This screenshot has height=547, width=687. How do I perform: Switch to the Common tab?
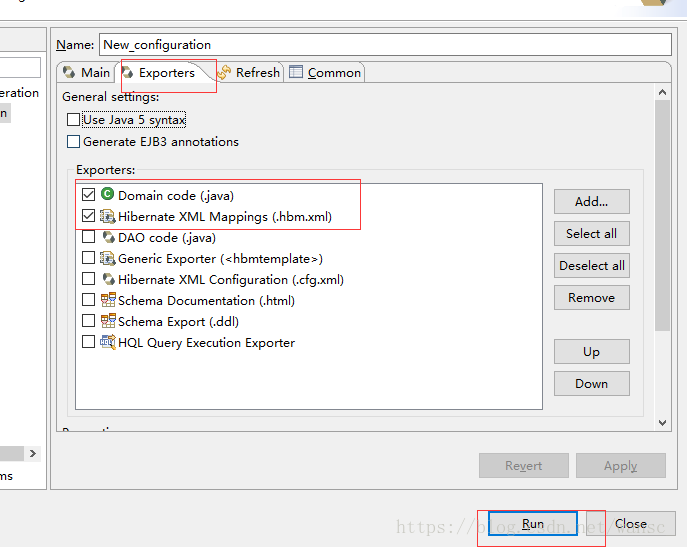tap(325, 72)
